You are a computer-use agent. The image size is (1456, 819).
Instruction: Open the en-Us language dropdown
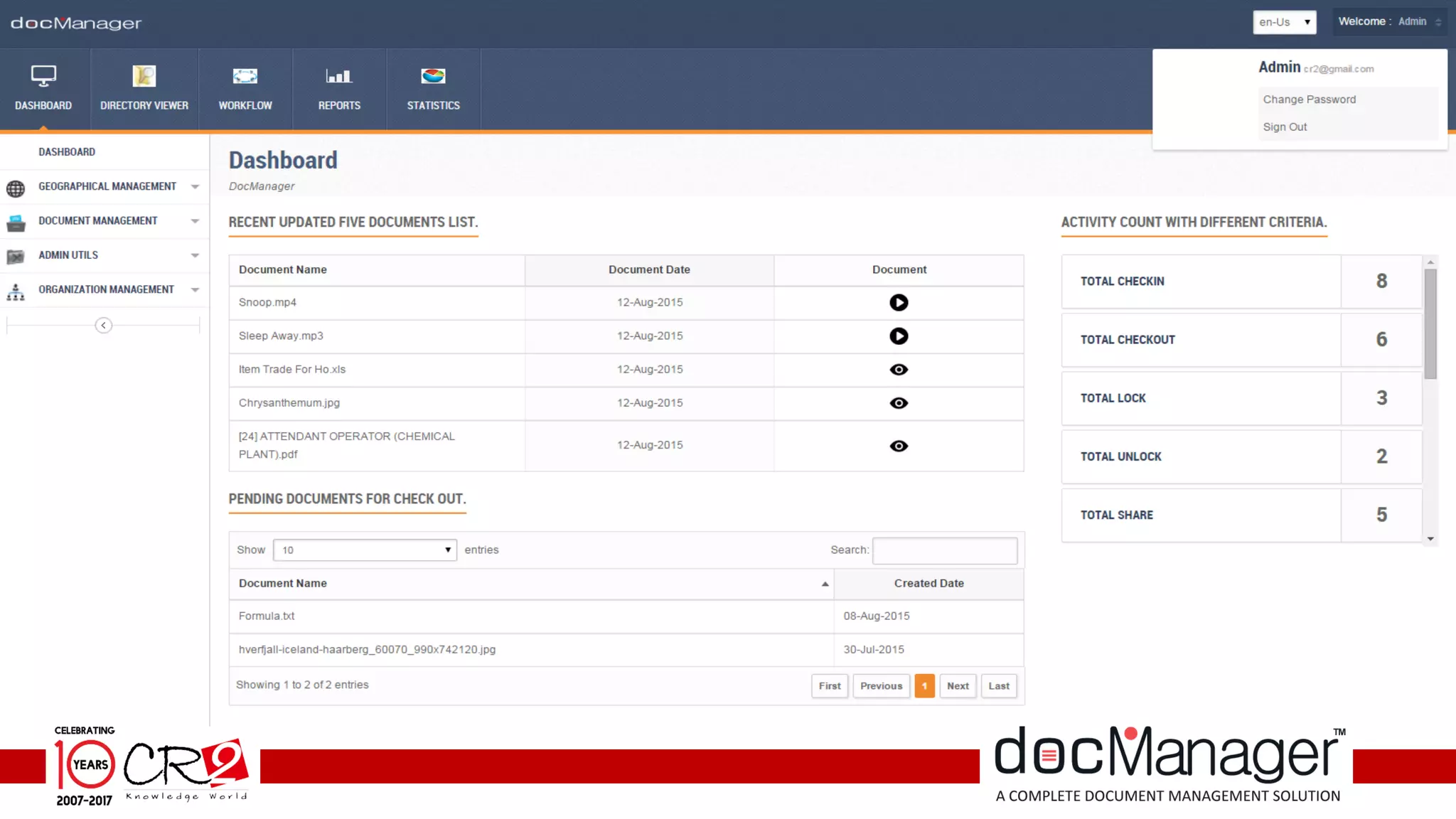click(1284, 22)
